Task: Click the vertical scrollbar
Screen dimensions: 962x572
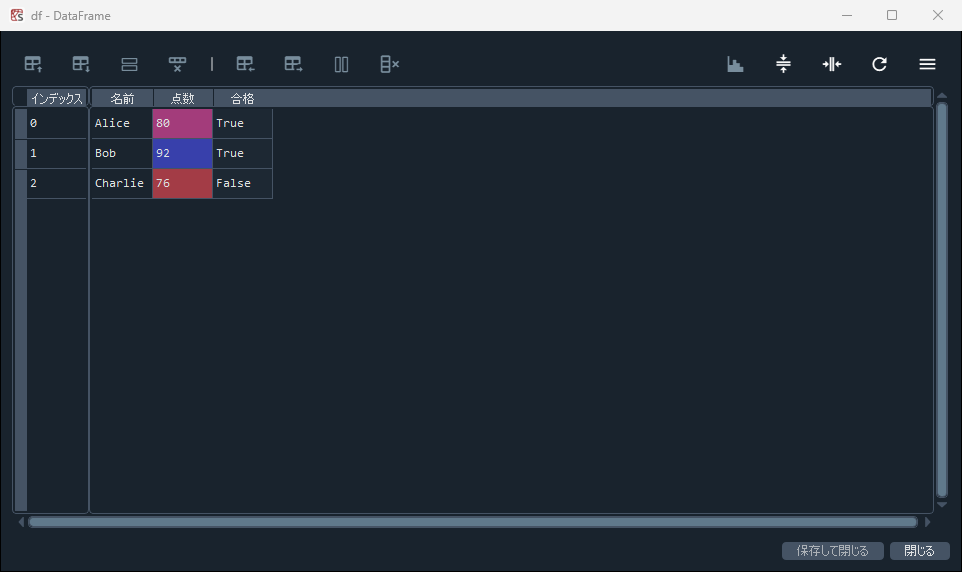Action: click(942, 300)
